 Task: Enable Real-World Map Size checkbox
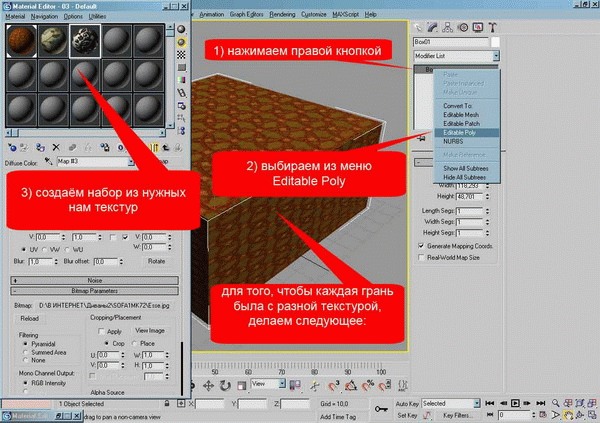coord(421,256)
